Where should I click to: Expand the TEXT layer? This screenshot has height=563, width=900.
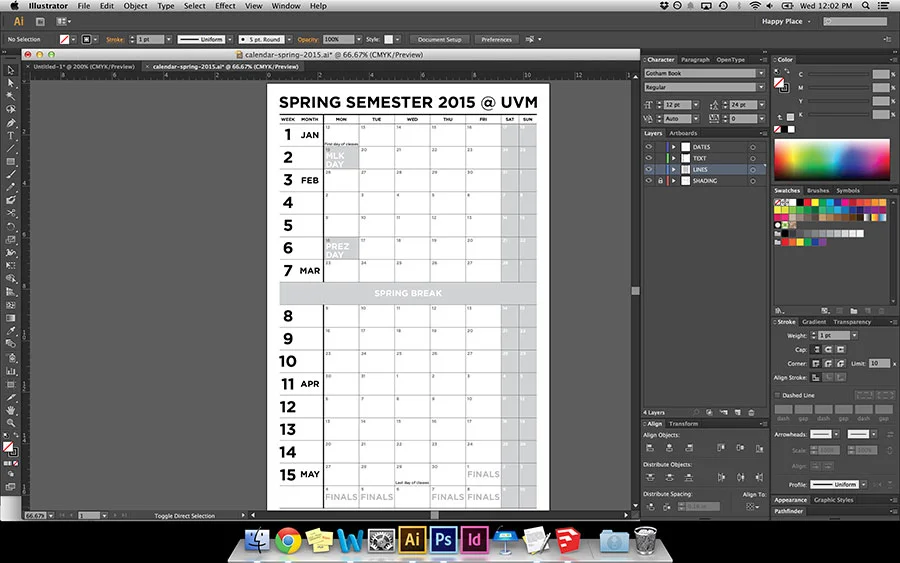674,158
